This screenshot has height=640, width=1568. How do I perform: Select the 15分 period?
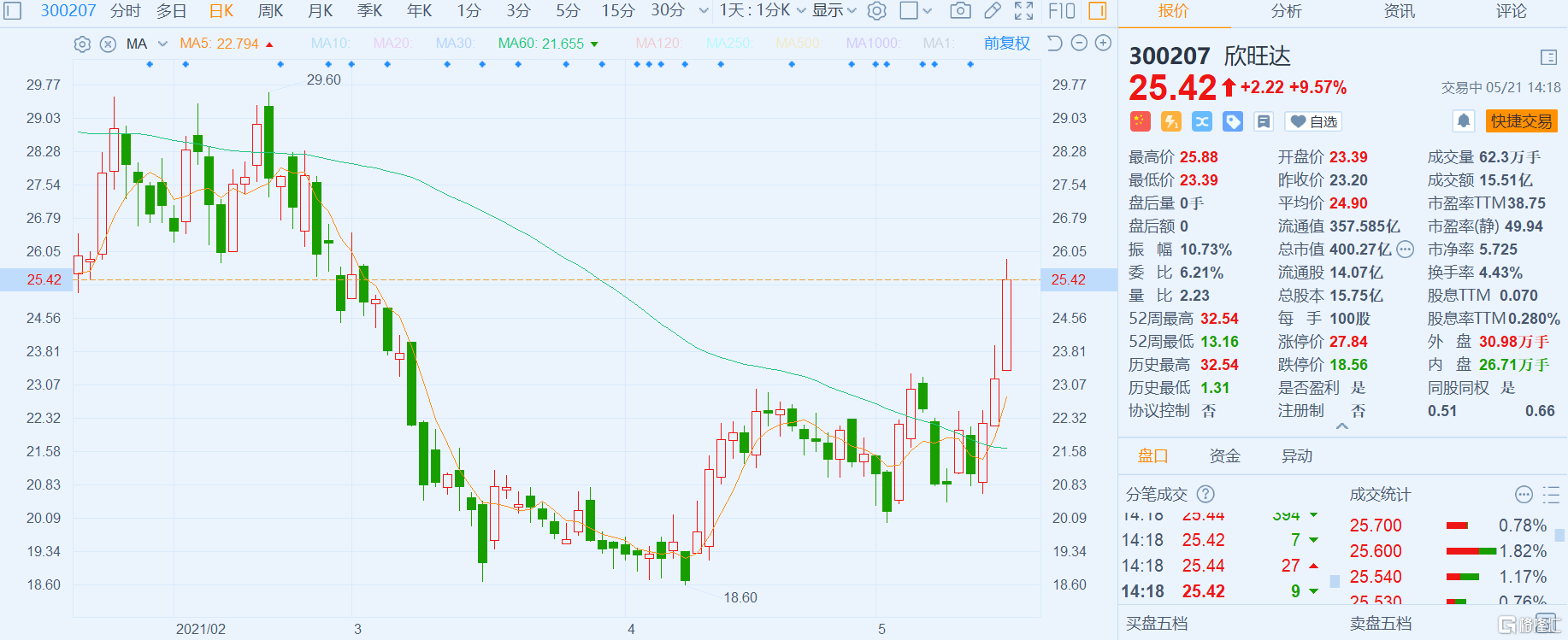click(617, 11)
